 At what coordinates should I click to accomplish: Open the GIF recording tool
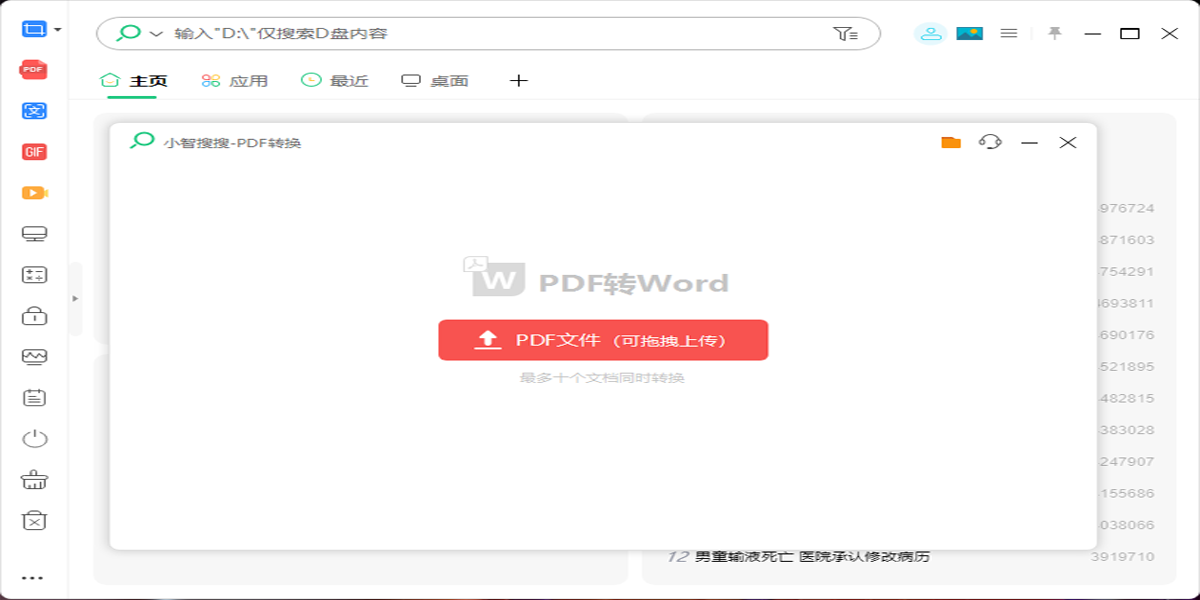pos(34,152)
